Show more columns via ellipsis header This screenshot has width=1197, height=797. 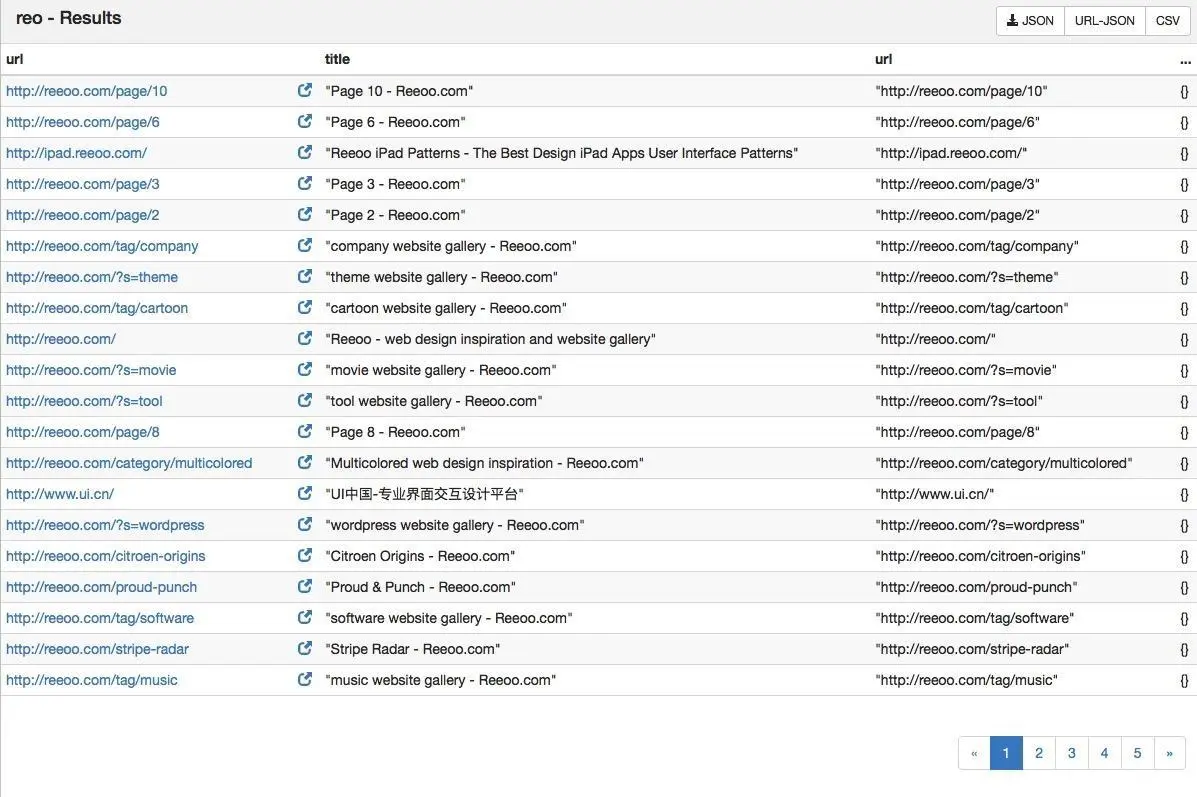point(1185,60)
